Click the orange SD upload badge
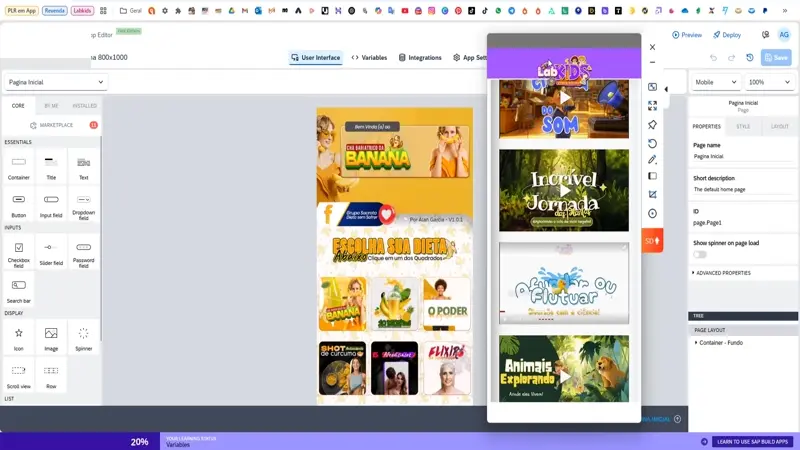800x450 pixels. point(653,240)
